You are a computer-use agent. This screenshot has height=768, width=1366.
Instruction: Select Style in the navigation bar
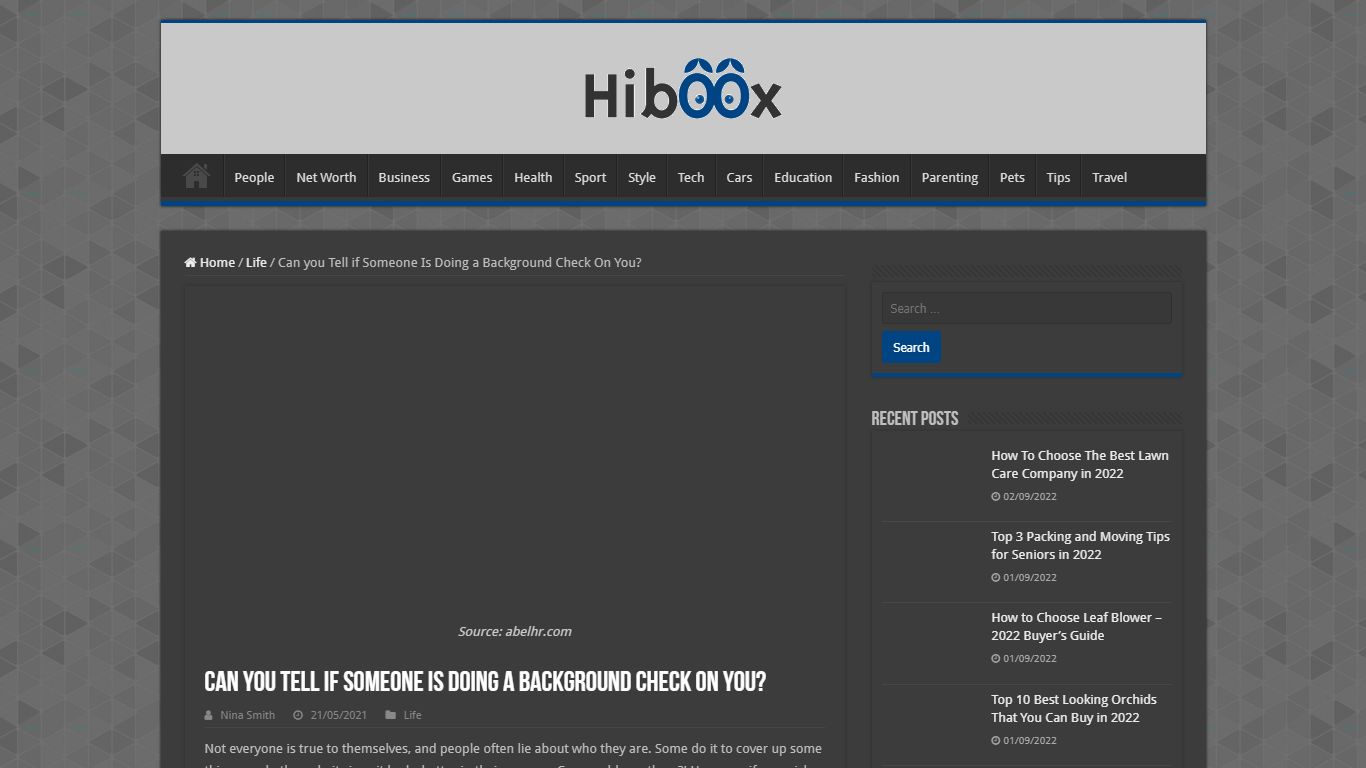click(x=642, y=177)
